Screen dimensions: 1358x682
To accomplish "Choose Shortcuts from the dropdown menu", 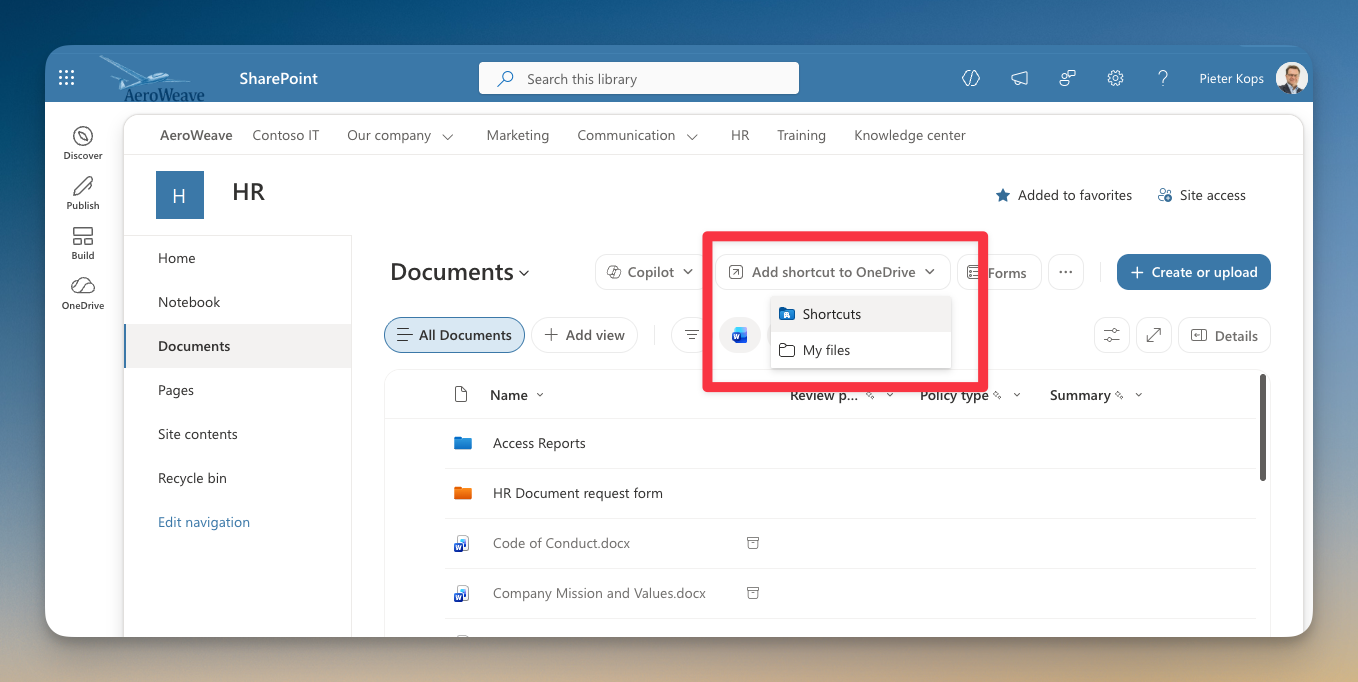I will (x=861, y=314).
